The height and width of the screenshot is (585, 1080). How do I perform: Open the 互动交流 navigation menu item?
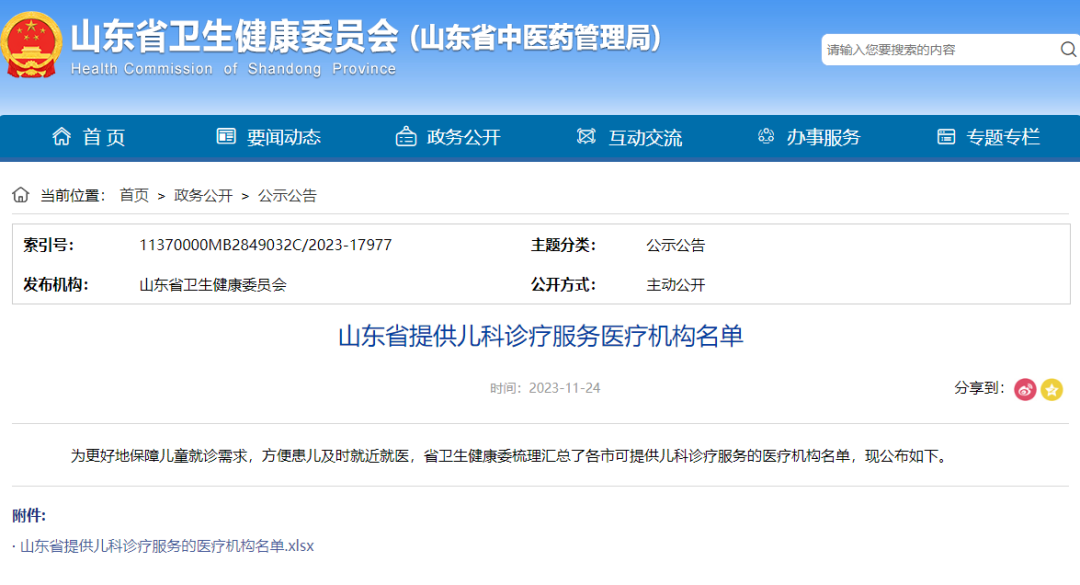pyautogui.click(x=645, y=137)
